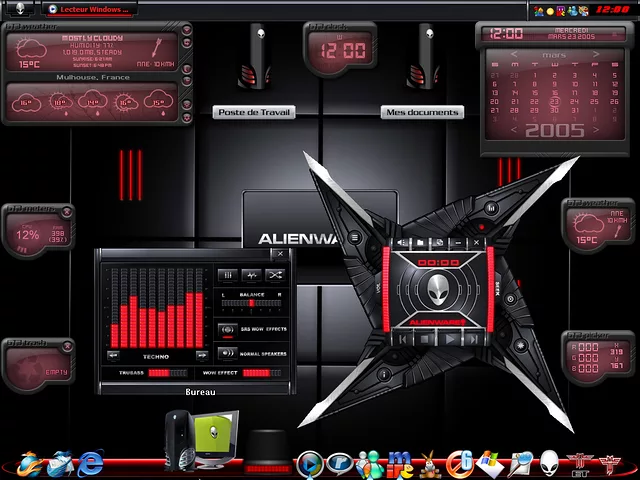The height and width of the screenshot is (480, 640).
Task: Launch Windows Media Player from the dock
Action: (310, 464)
